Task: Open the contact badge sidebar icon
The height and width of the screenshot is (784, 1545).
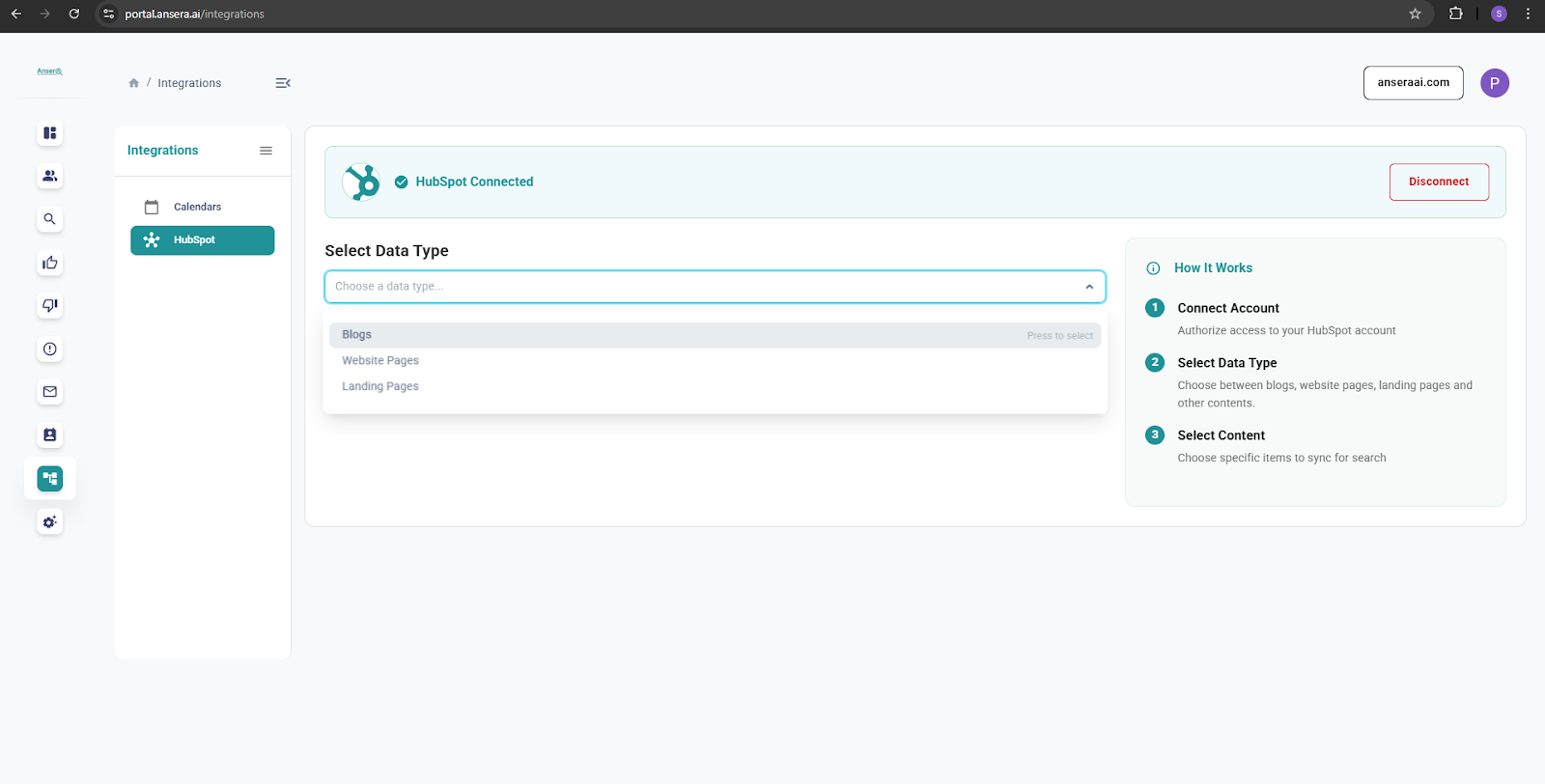Action: [x=50, y=435]
